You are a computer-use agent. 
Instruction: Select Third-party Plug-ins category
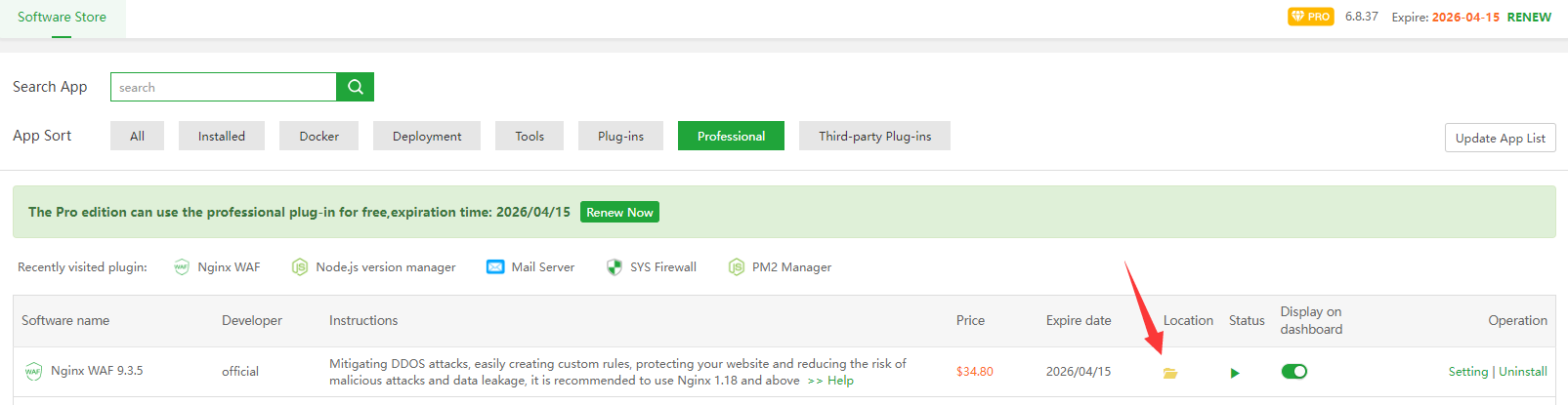874,136
